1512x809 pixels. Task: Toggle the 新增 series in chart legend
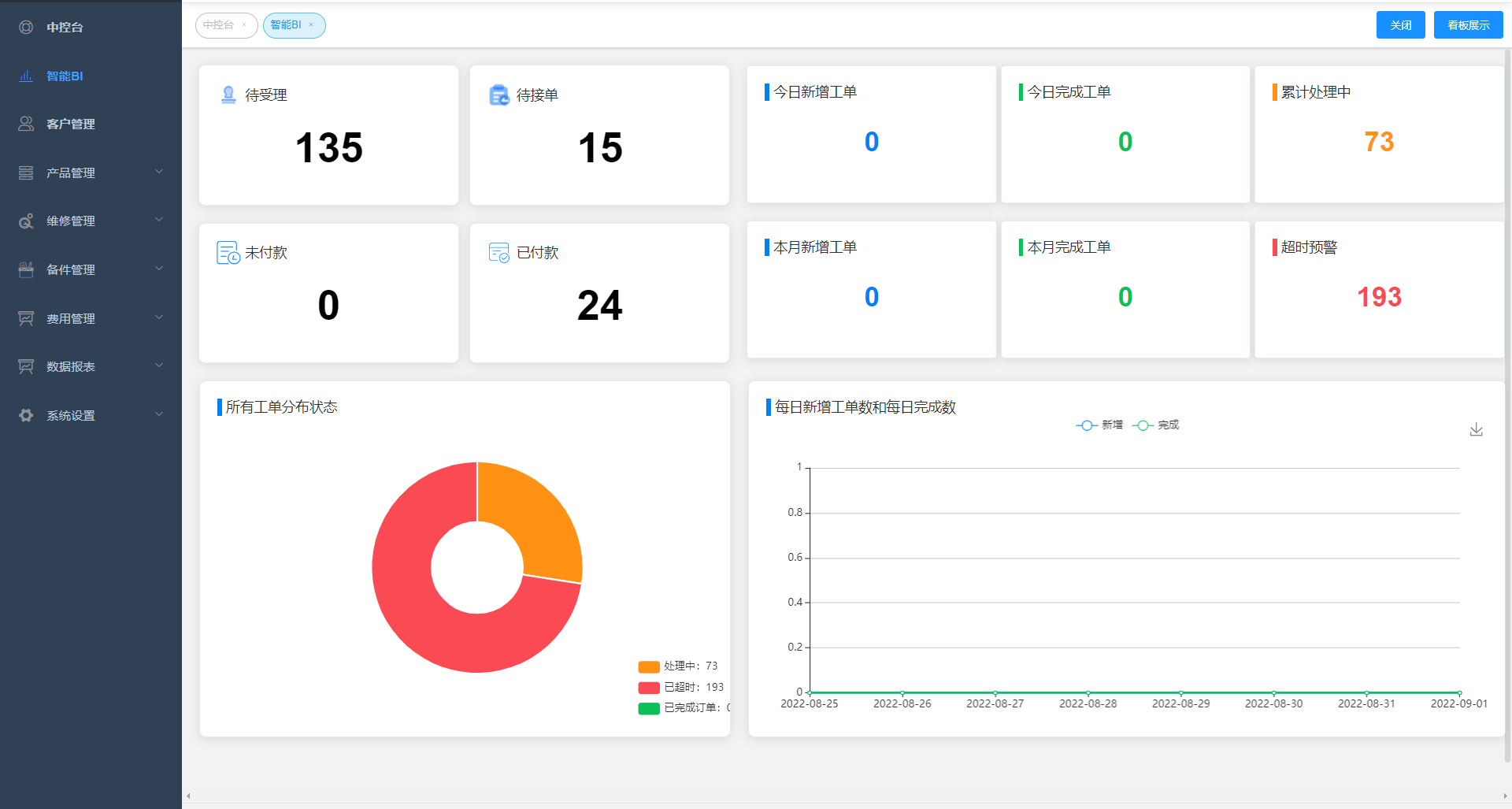[x=1099, y=425]
